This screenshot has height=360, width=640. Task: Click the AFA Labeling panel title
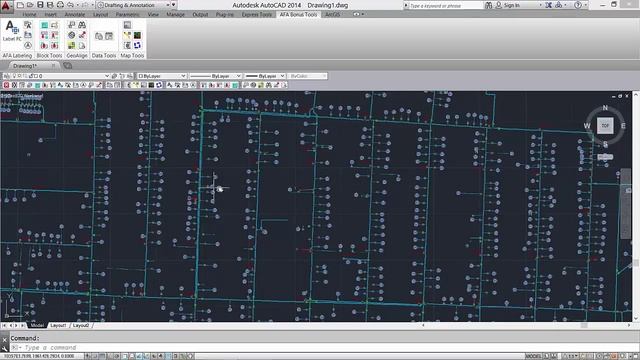coord(17,55)
